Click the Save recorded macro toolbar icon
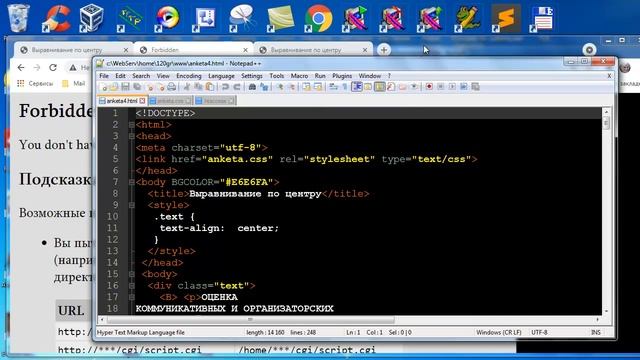Viewport: 640px width, 360px height. point(476,87)
